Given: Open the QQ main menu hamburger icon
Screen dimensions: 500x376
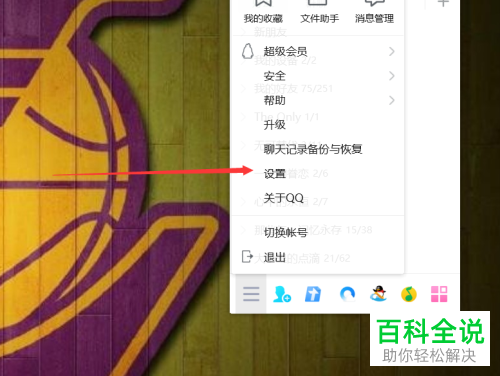Looking at the screenshot, I should pyautogui.click(x=251, y=294).
